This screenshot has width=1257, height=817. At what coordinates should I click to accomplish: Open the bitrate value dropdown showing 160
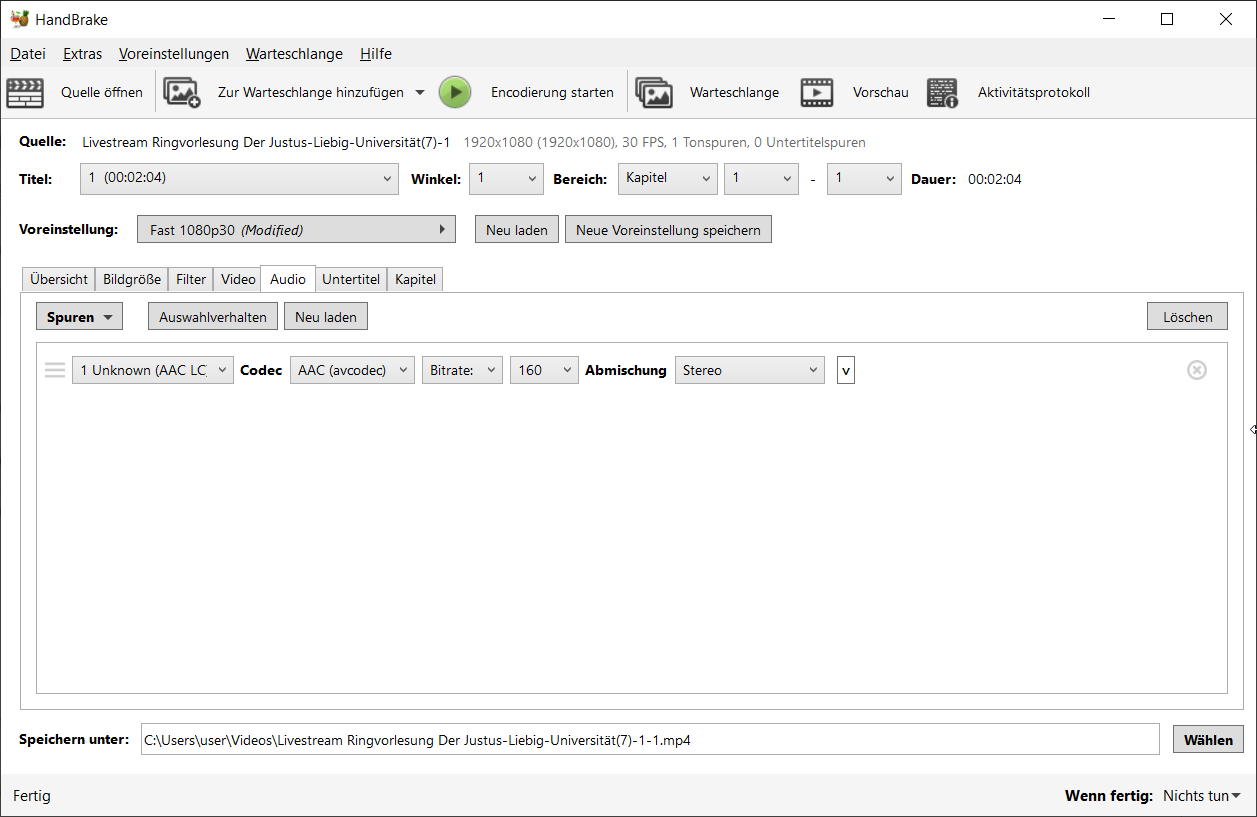click(544, 370)
